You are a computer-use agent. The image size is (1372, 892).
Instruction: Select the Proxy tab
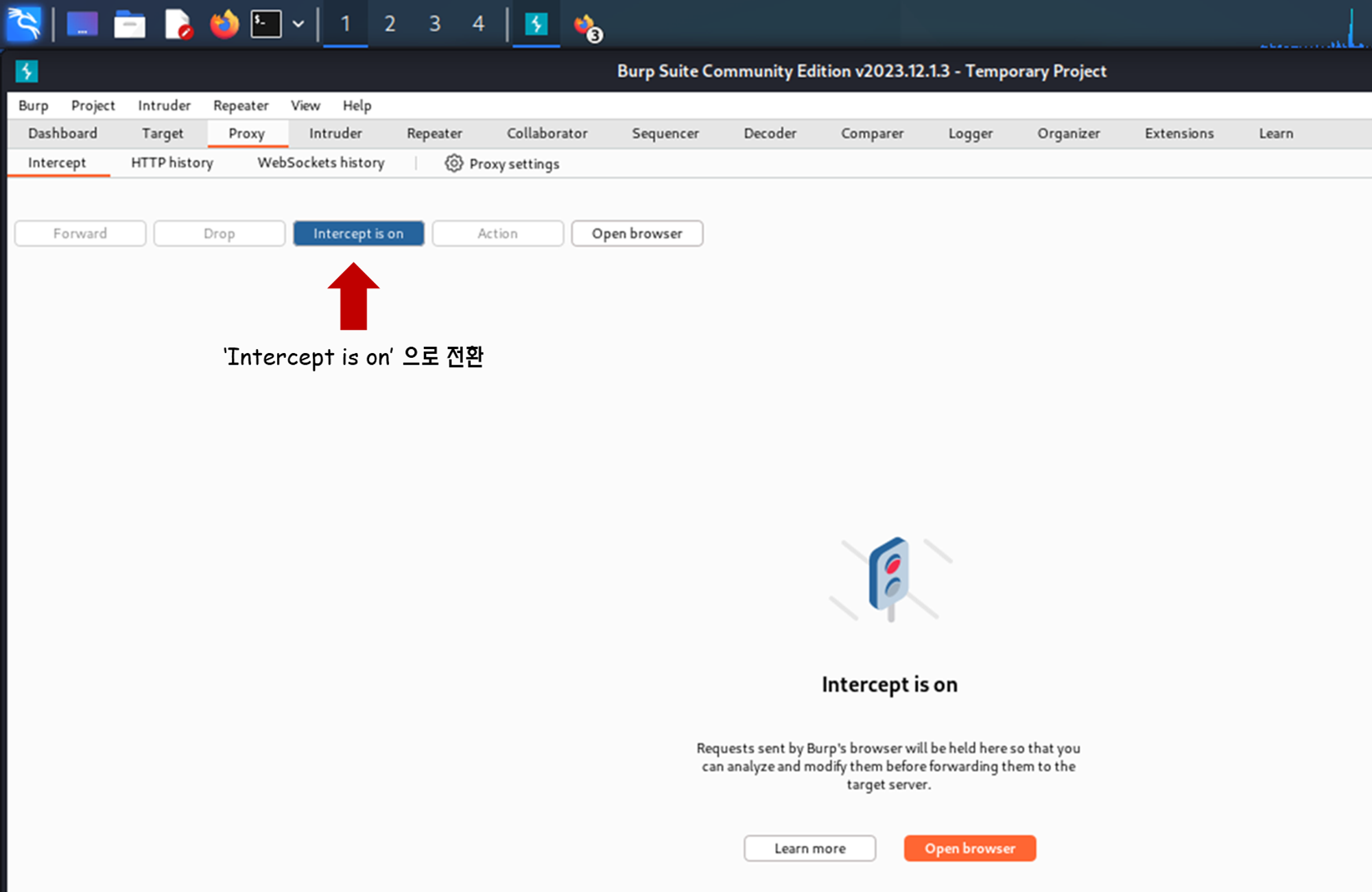point(247,134)
